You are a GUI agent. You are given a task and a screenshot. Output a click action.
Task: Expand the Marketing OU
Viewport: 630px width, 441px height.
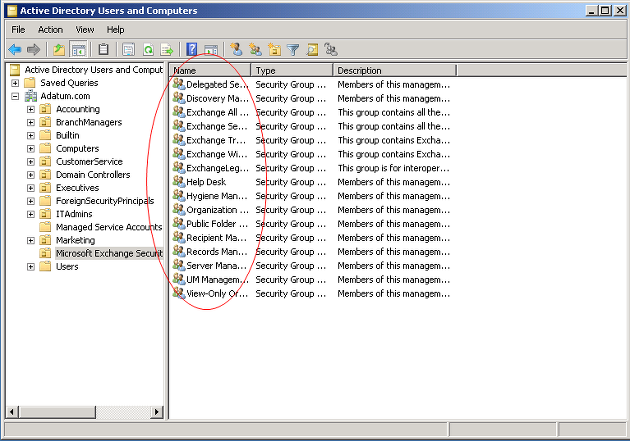pos(31,241)
